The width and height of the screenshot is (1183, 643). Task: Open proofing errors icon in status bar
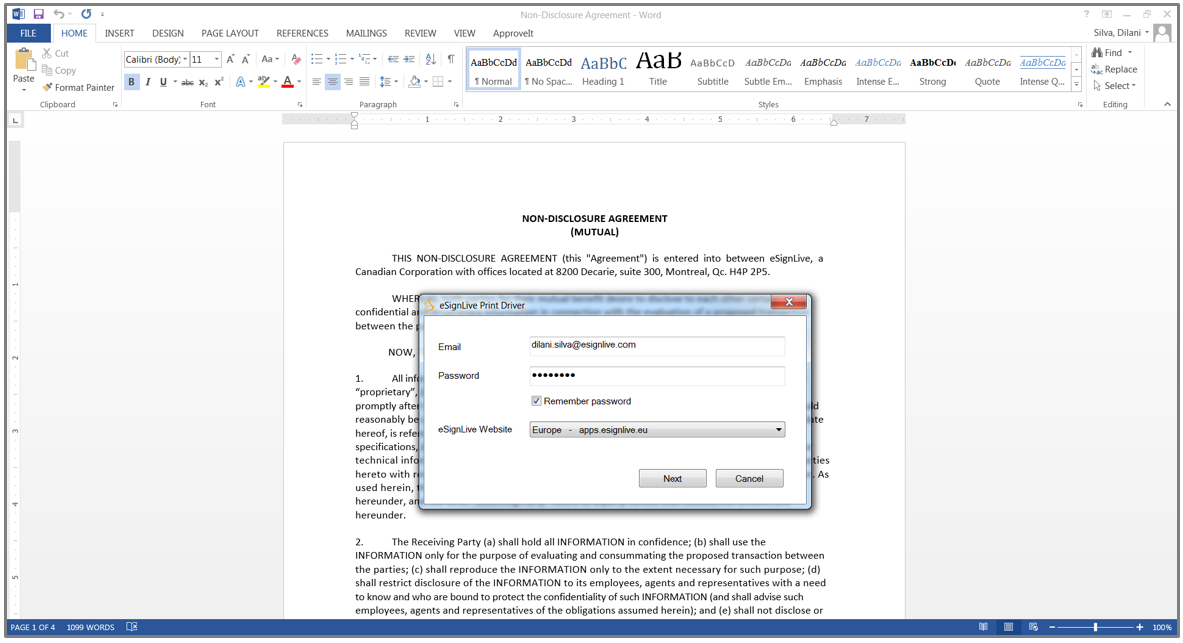pyautogui.click(x=131, y=627)
